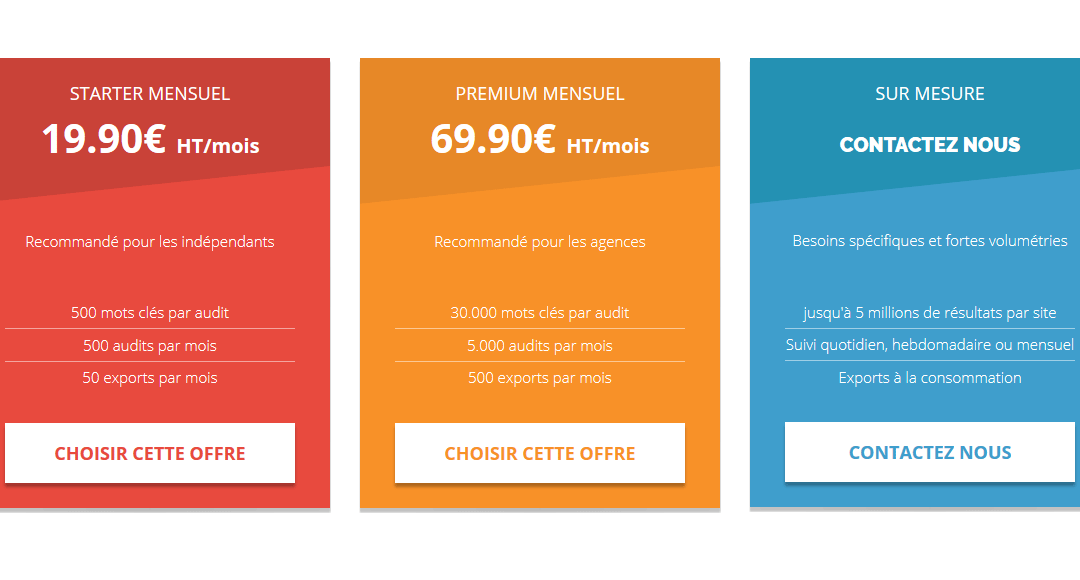
Task: Click the 69.90€ HT/mois price
Action: coord(540,139)
